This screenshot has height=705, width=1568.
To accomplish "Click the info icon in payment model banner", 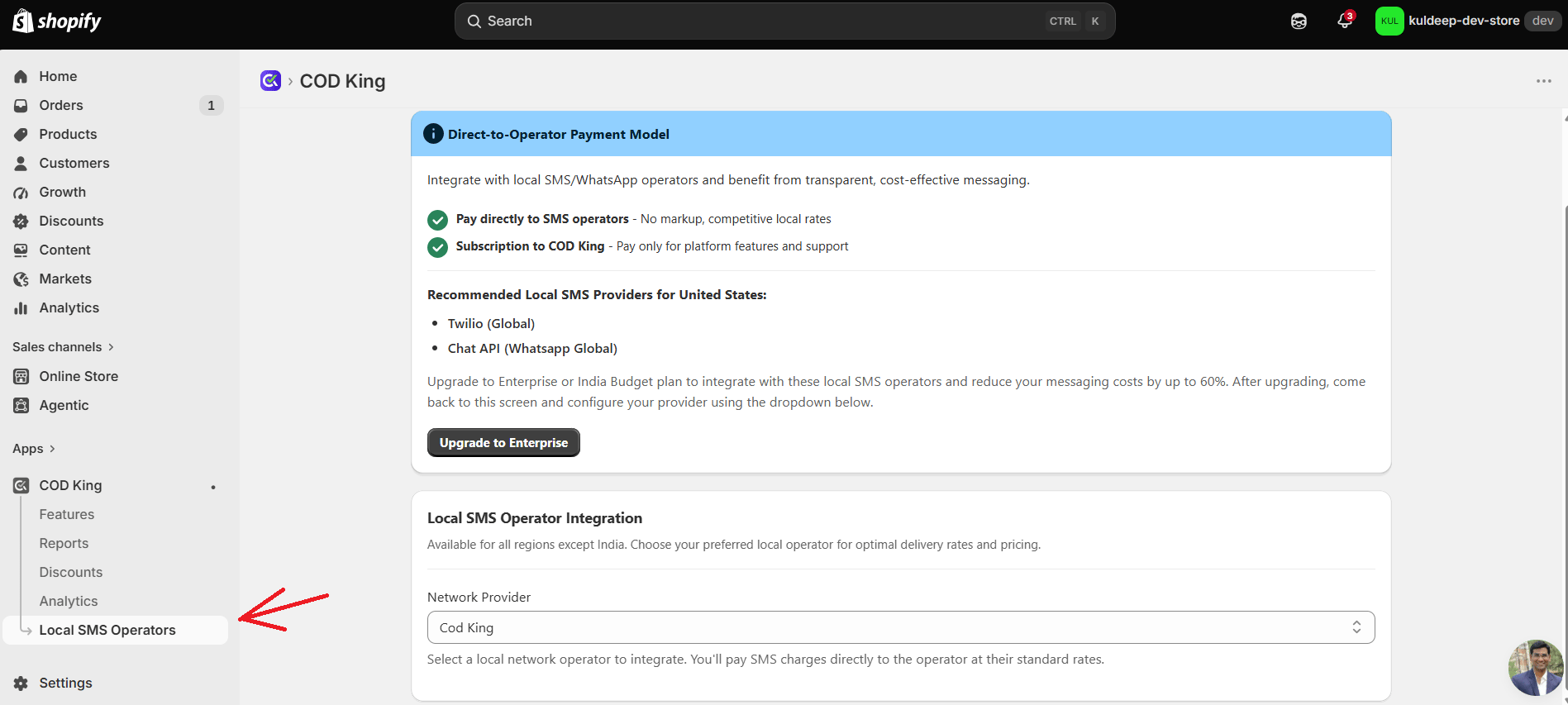I will pos(433,134).
